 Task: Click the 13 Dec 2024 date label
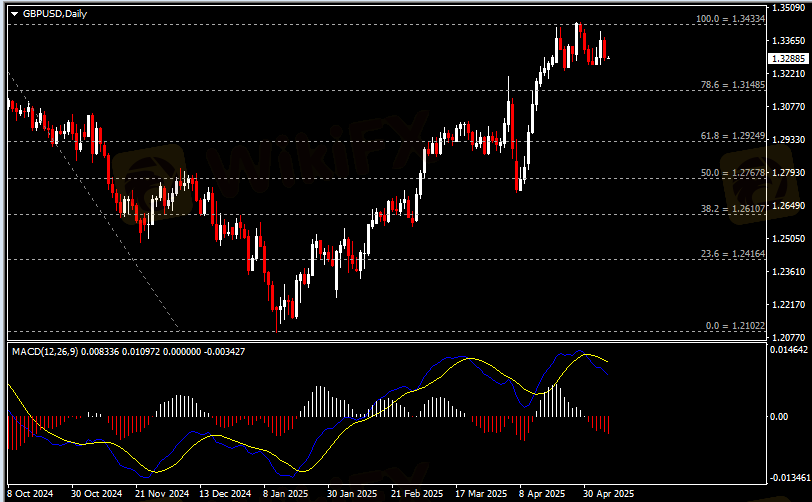(x=225, y=494)
